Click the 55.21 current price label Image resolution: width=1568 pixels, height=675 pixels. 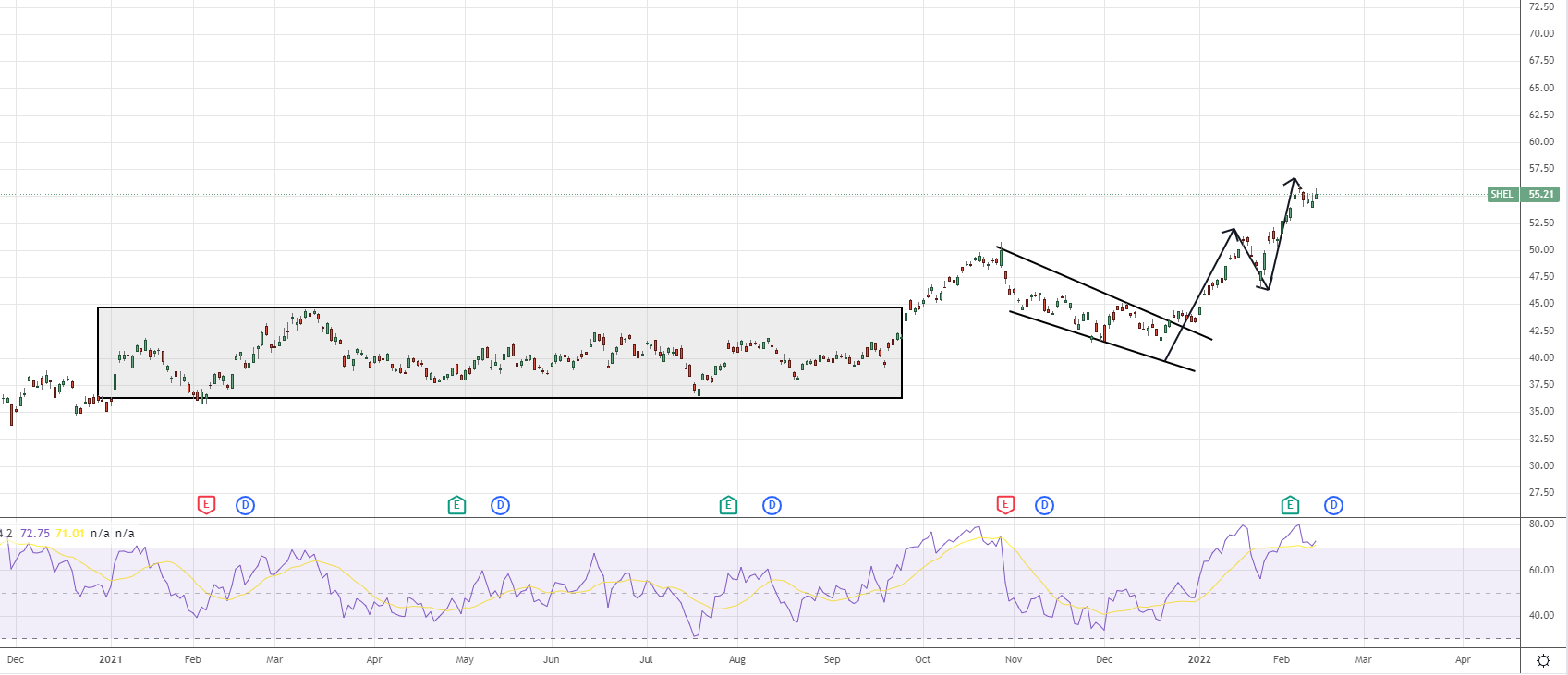[1541, 195]
